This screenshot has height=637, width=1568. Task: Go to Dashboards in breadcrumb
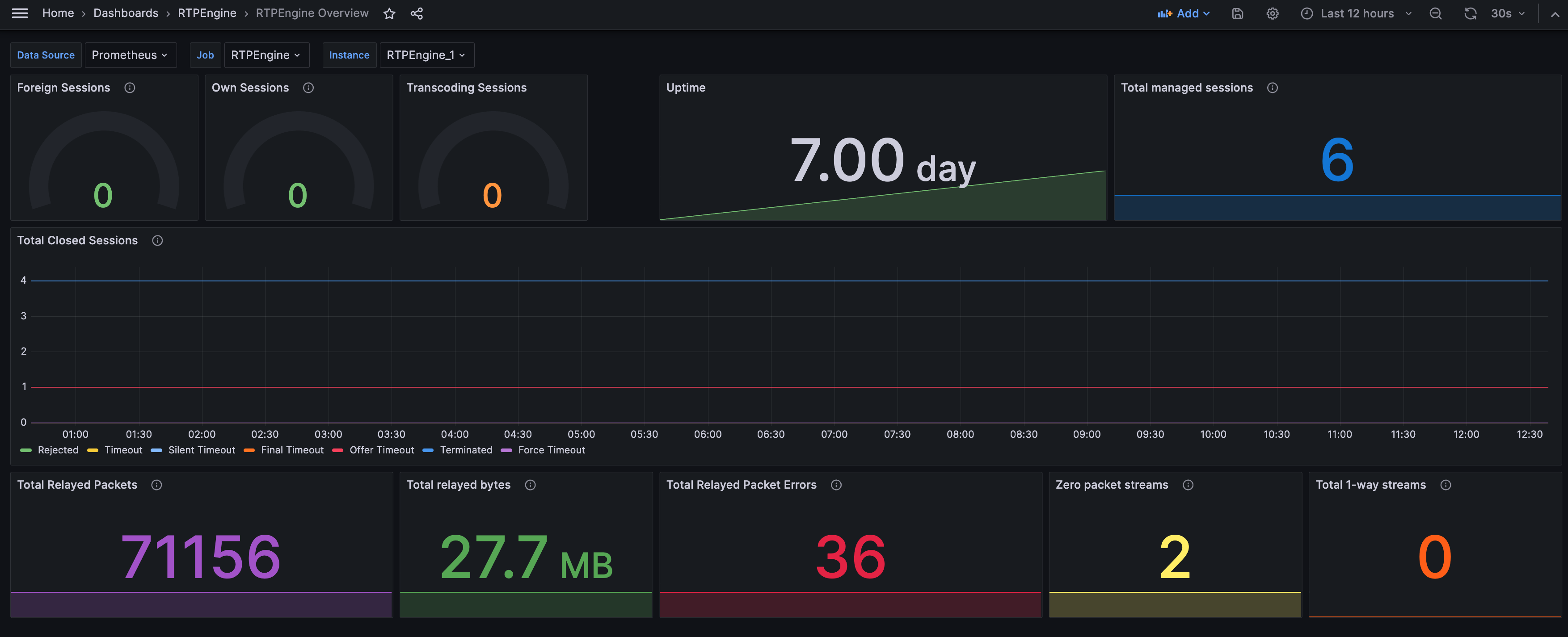126,13
